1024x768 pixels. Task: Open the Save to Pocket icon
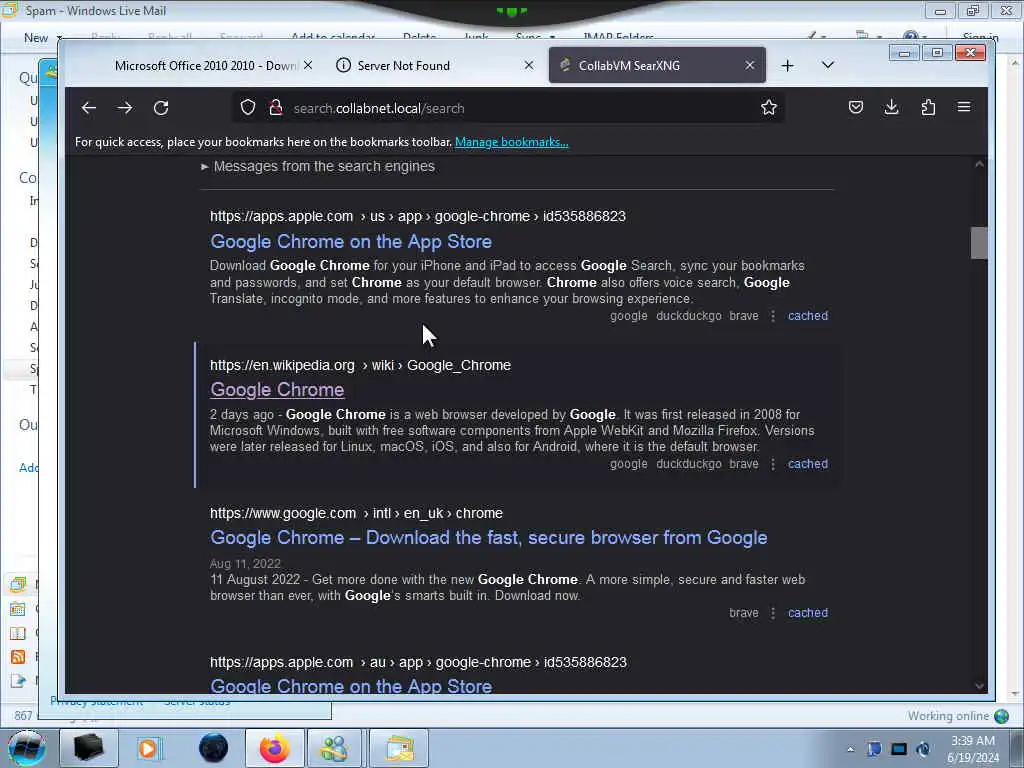click(856, 108)
